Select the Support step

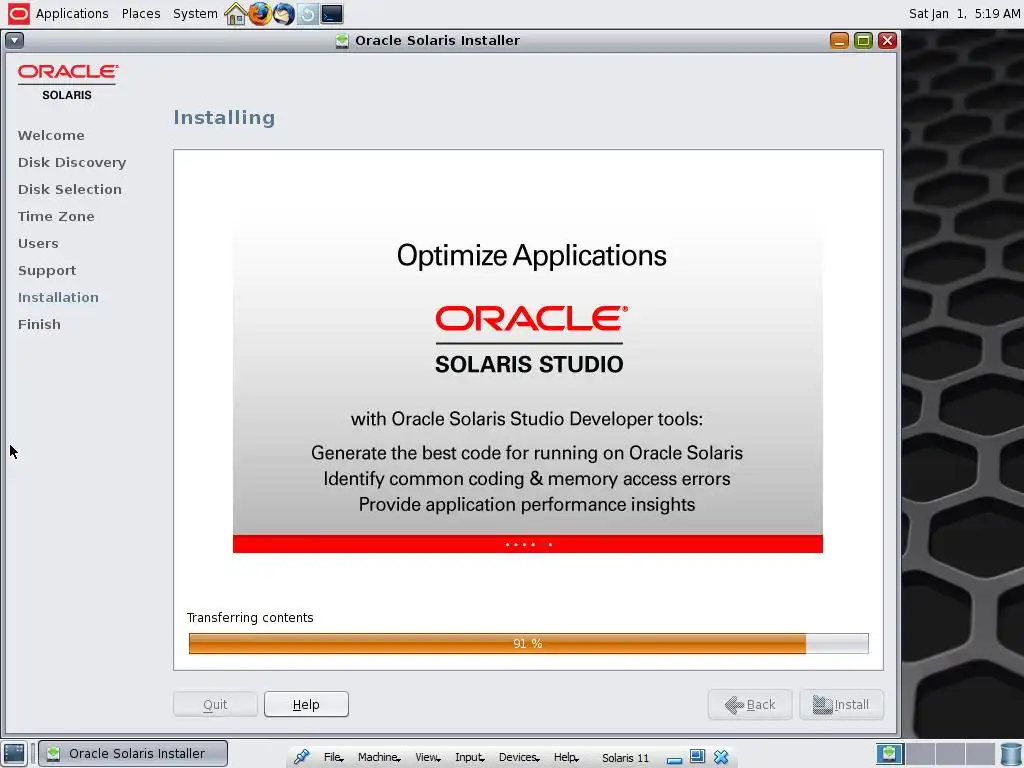(x=47, y=270)
